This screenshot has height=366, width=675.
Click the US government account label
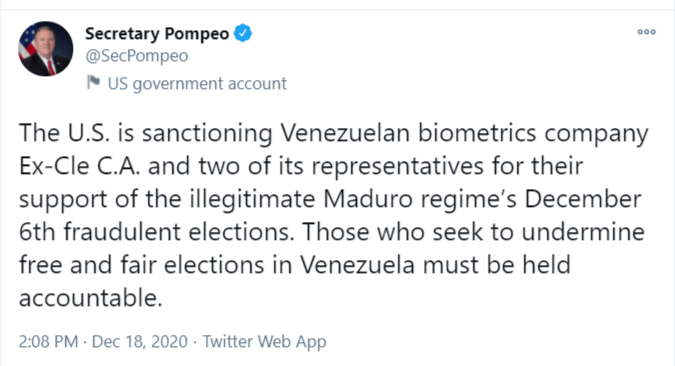(x=197, y=84)
